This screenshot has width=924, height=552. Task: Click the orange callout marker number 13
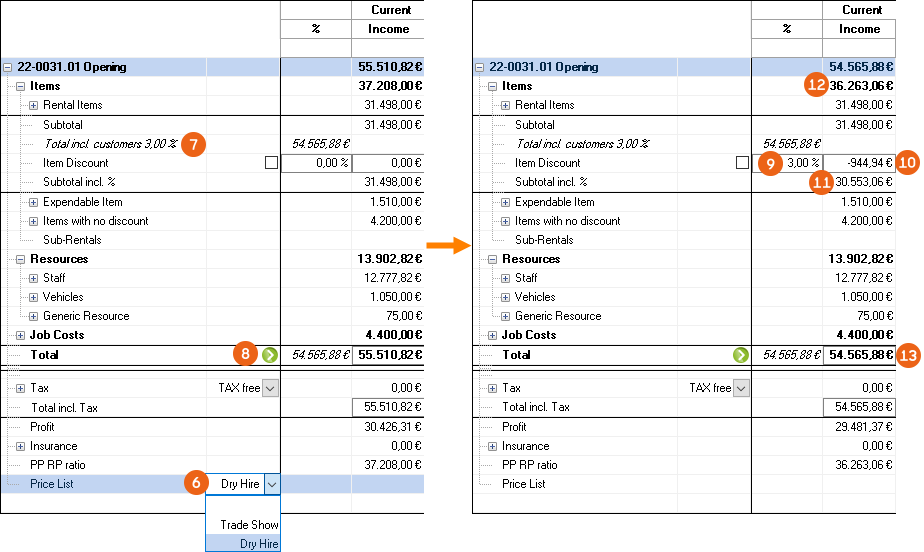point(909,355)
